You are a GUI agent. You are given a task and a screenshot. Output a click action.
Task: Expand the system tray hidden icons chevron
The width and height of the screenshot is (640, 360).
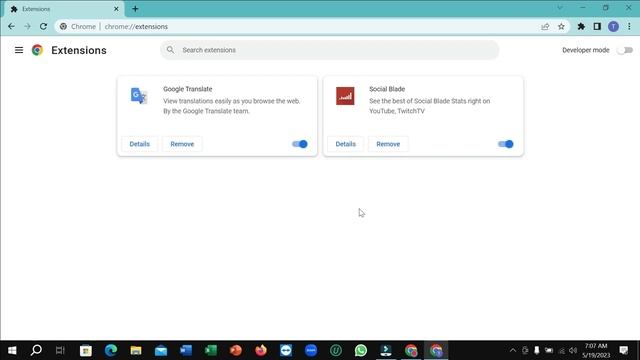(513, 350)
